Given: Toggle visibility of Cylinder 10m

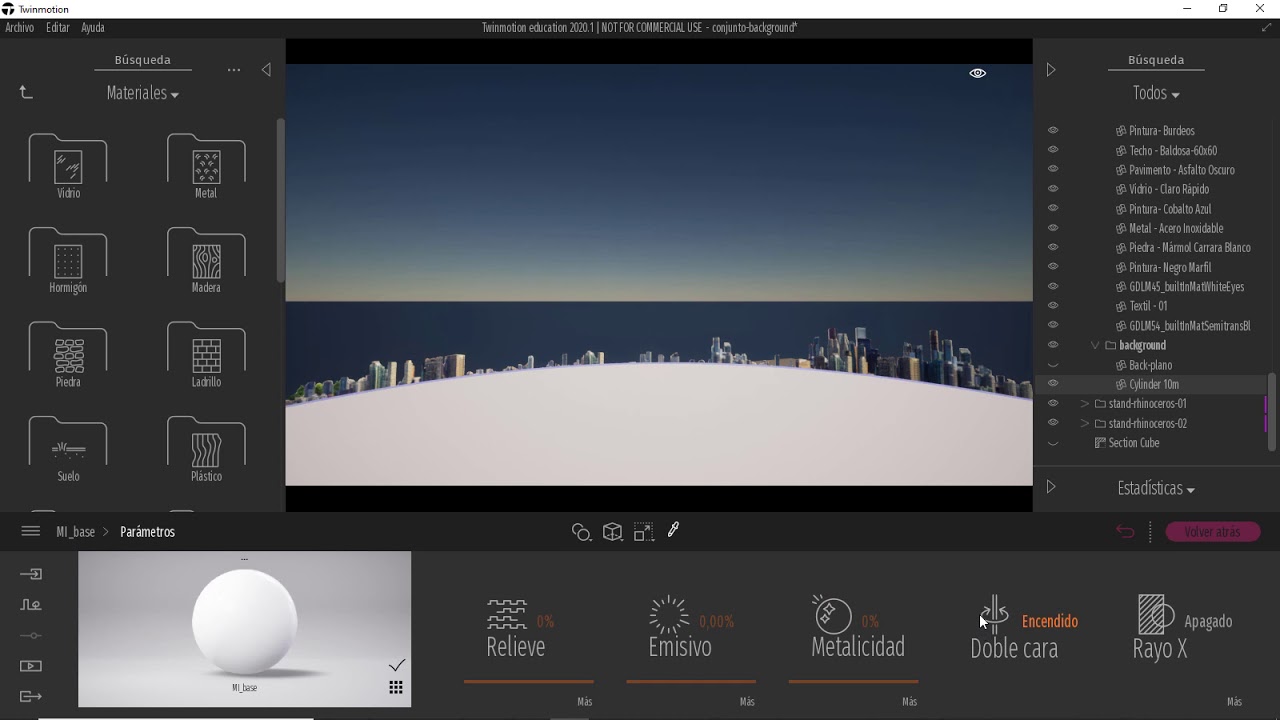Looking at the screenshot, I should pos(1053,384).
